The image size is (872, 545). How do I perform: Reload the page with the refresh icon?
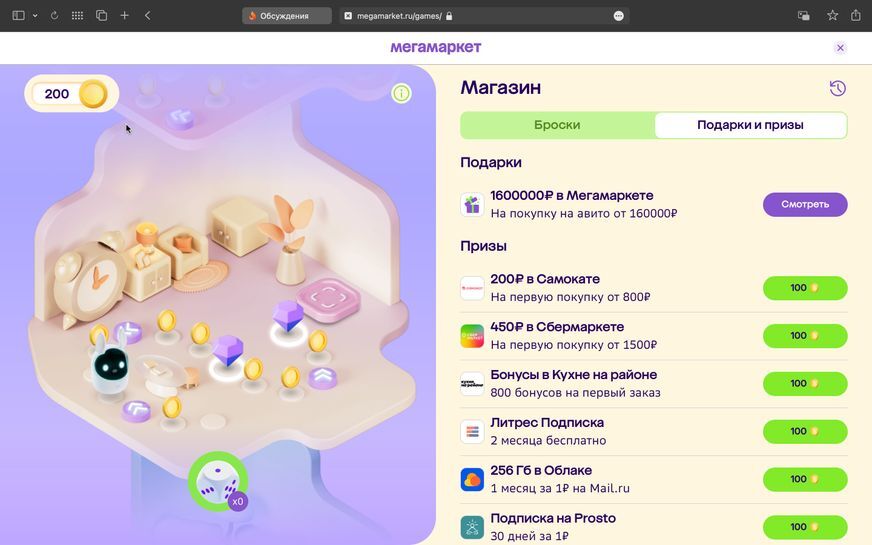54,16
